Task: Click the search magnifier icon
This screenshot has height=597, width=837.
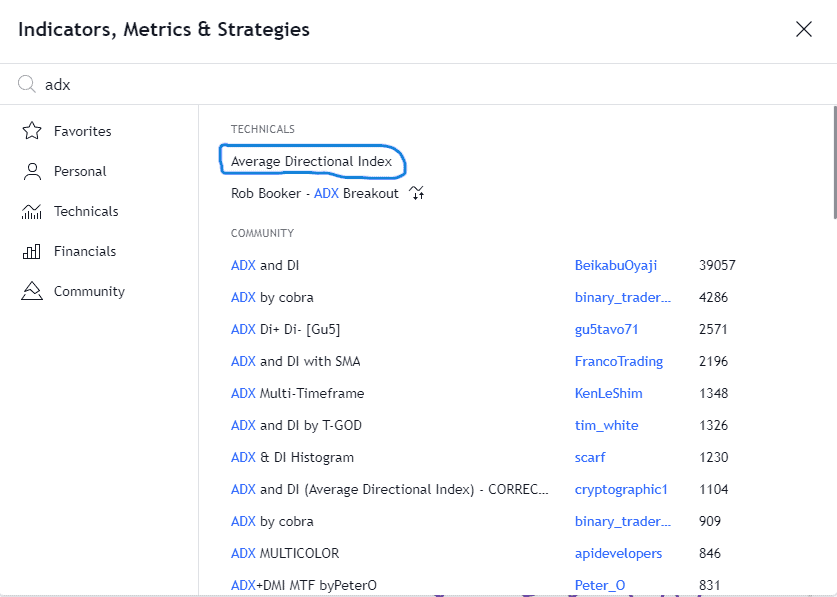Action: click(x=26, y=84)
